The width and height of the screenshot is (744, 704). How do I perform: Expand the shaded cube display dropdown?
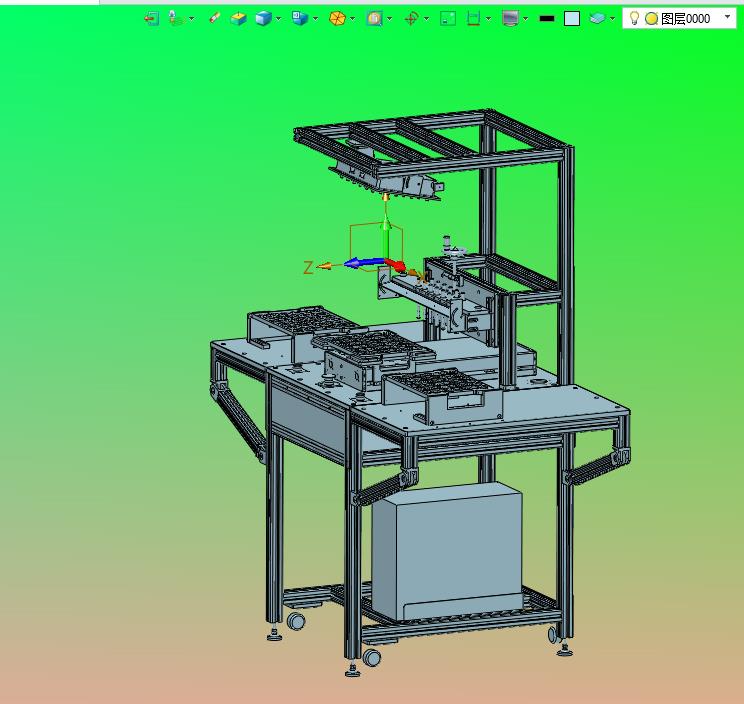tap(279, 19)
